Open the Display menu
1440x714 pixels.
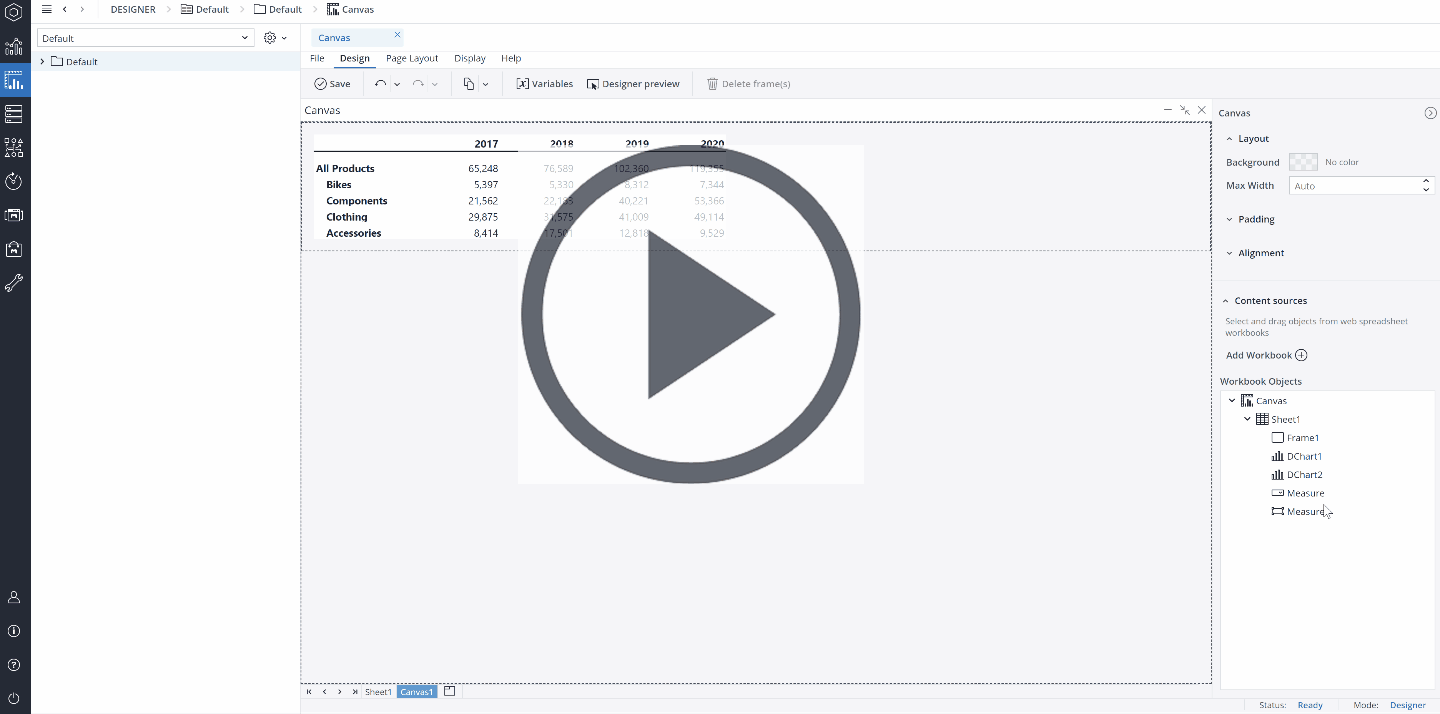tap(469, 58)
